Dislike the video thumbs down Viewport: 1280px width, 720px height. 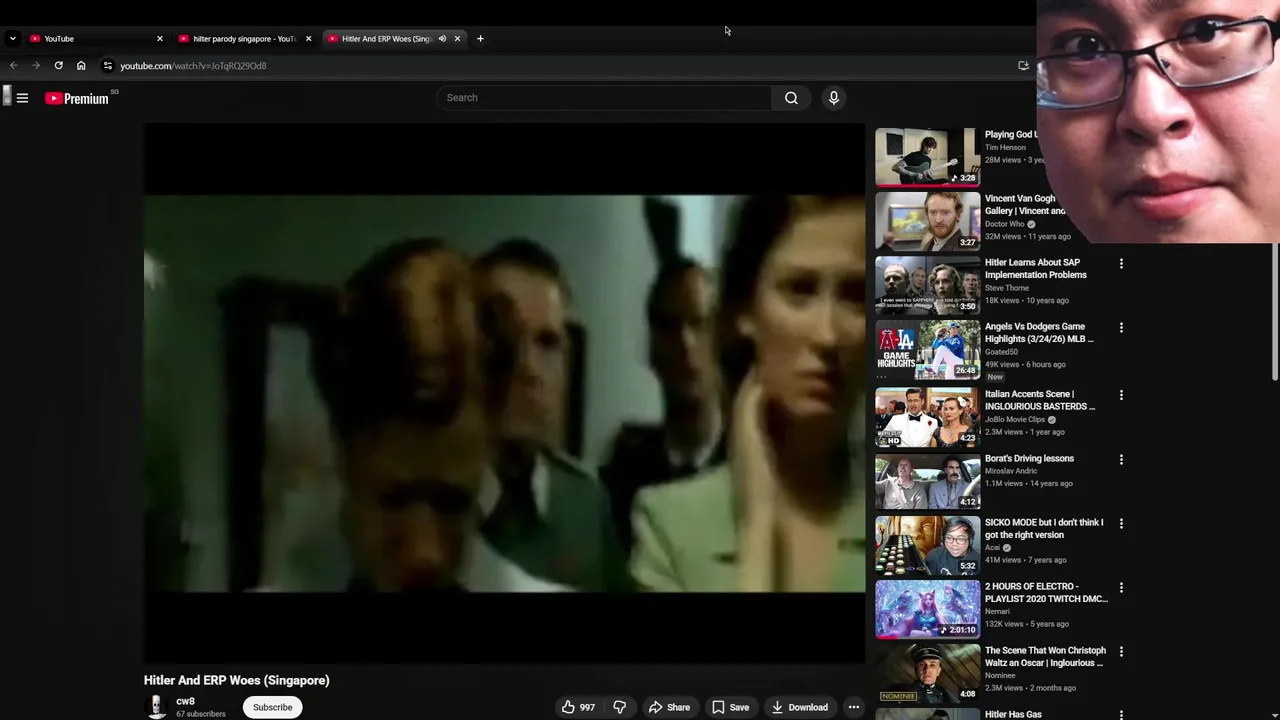620,707
